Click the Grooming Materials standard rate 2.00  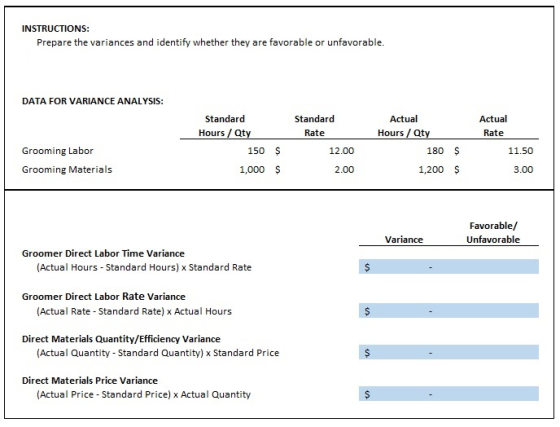pyautogui.click(x=344, y=170)
